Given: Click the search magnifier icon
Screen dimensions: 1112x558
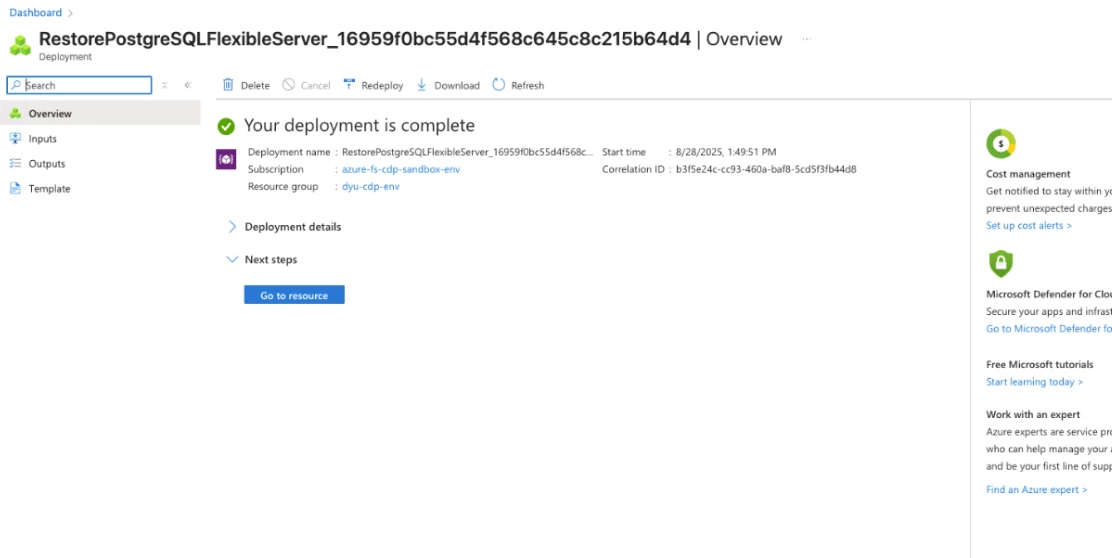Looking at the screenshot, I should click(x=16, y=85).
